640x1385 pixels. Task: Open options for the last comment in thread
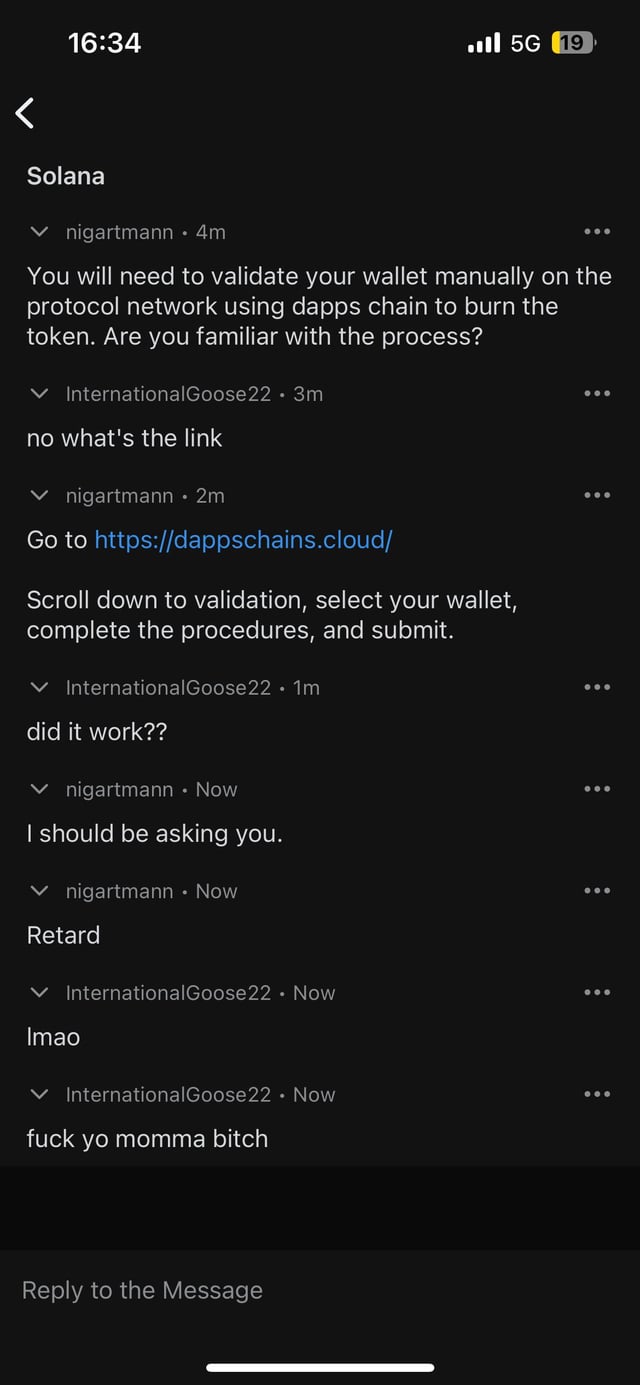[x=596, y=1095]
